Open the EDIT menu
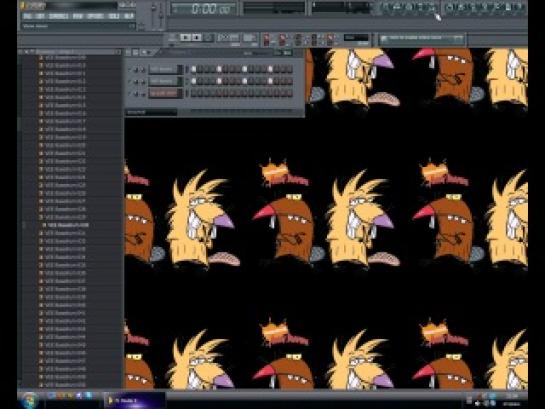Viewport: 545px width, 409px height. 40,16
